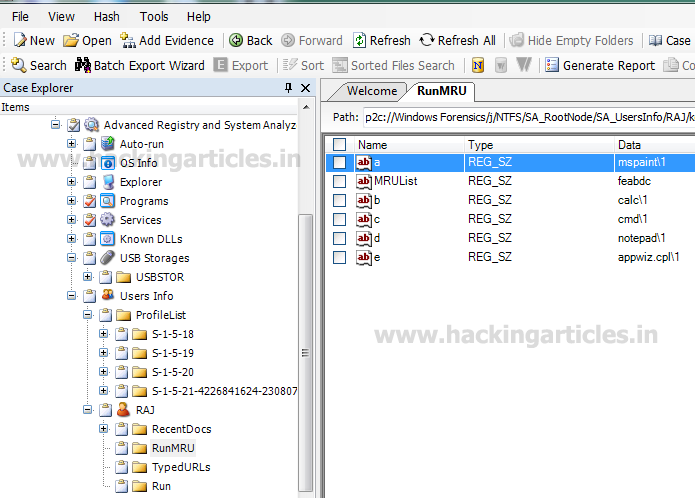Select the Programs node icon

(108, 201)
